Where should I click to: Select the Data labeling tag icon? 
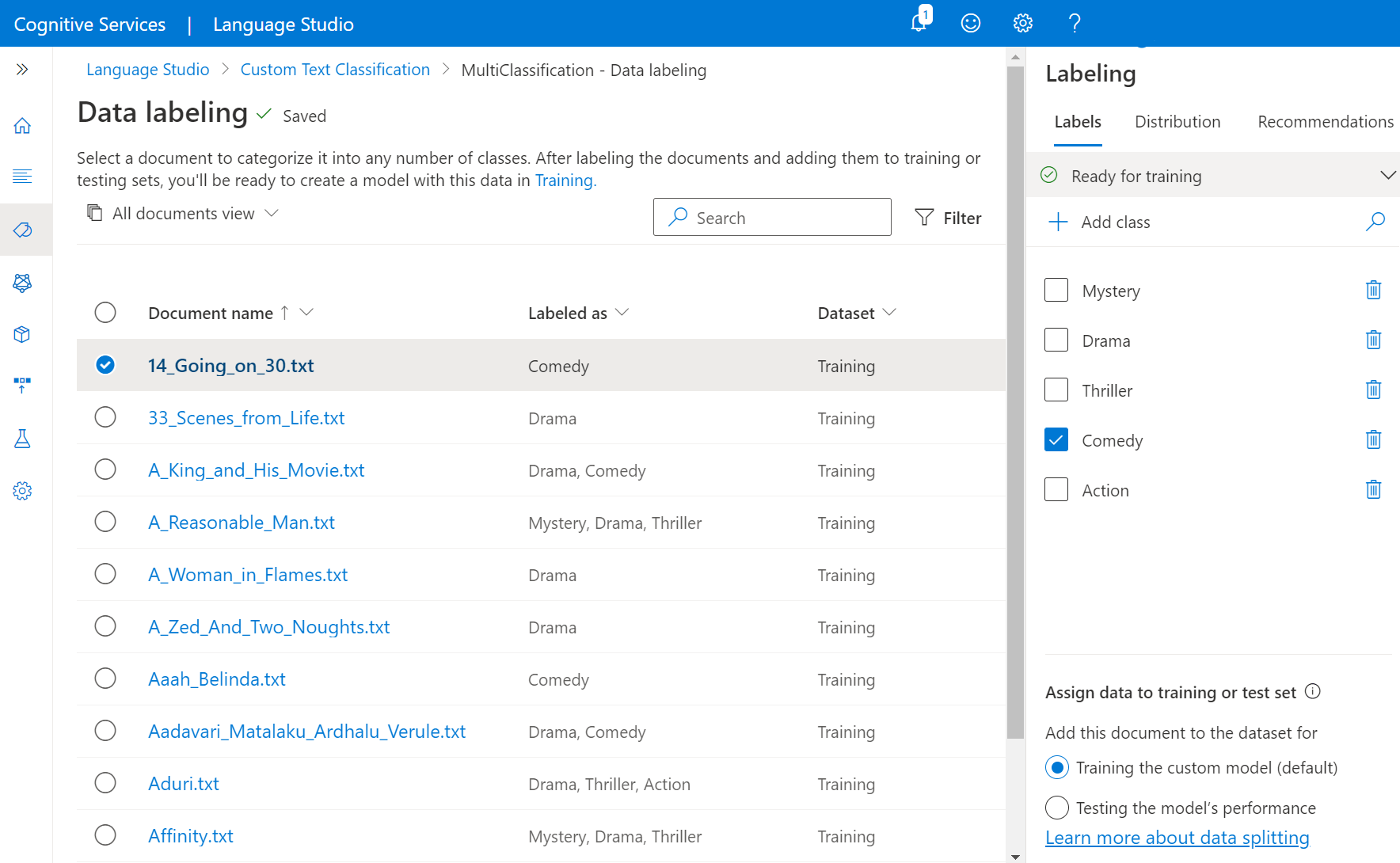[22, 230]
